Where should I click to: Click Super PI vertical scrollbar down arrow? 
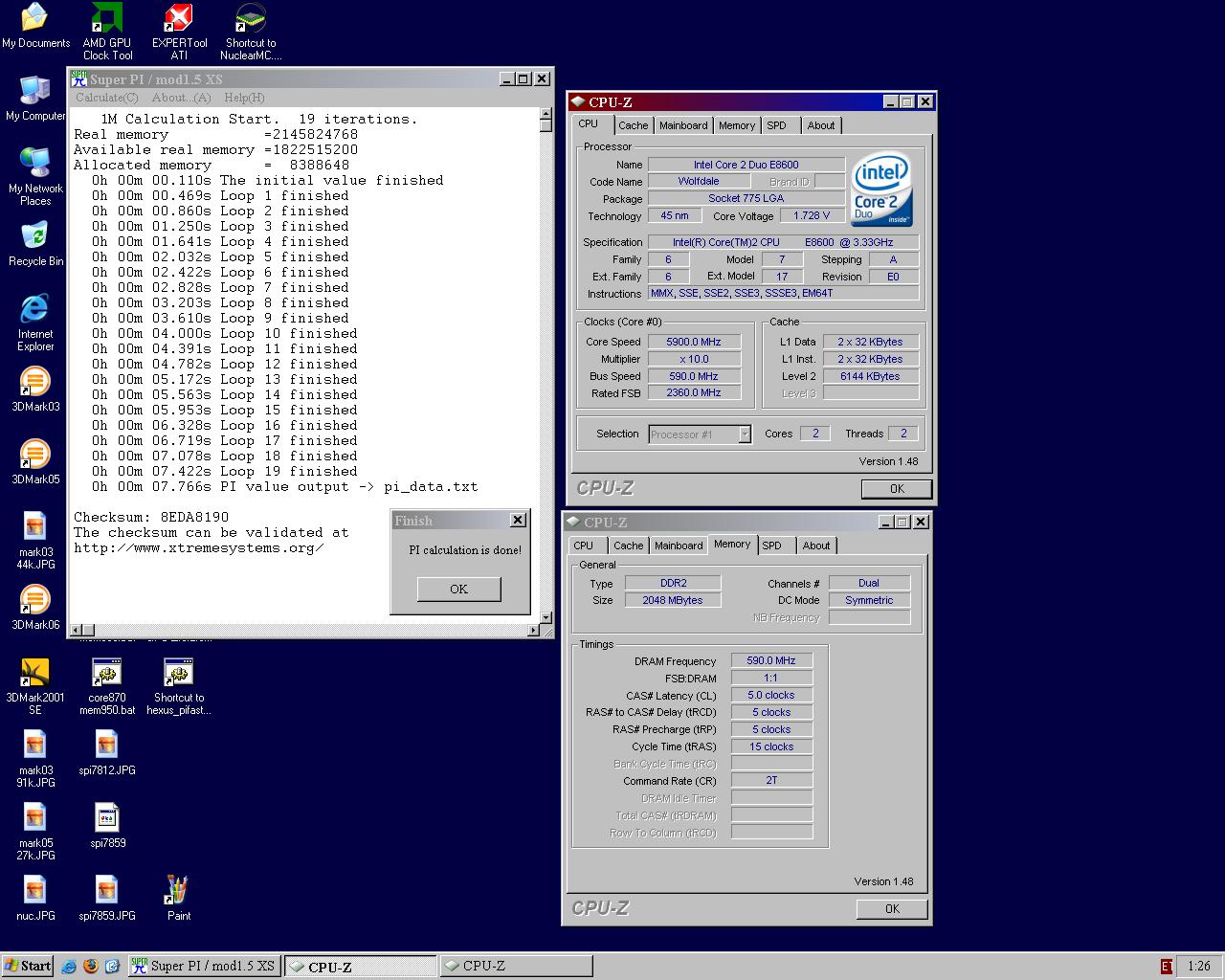point(546,617)
